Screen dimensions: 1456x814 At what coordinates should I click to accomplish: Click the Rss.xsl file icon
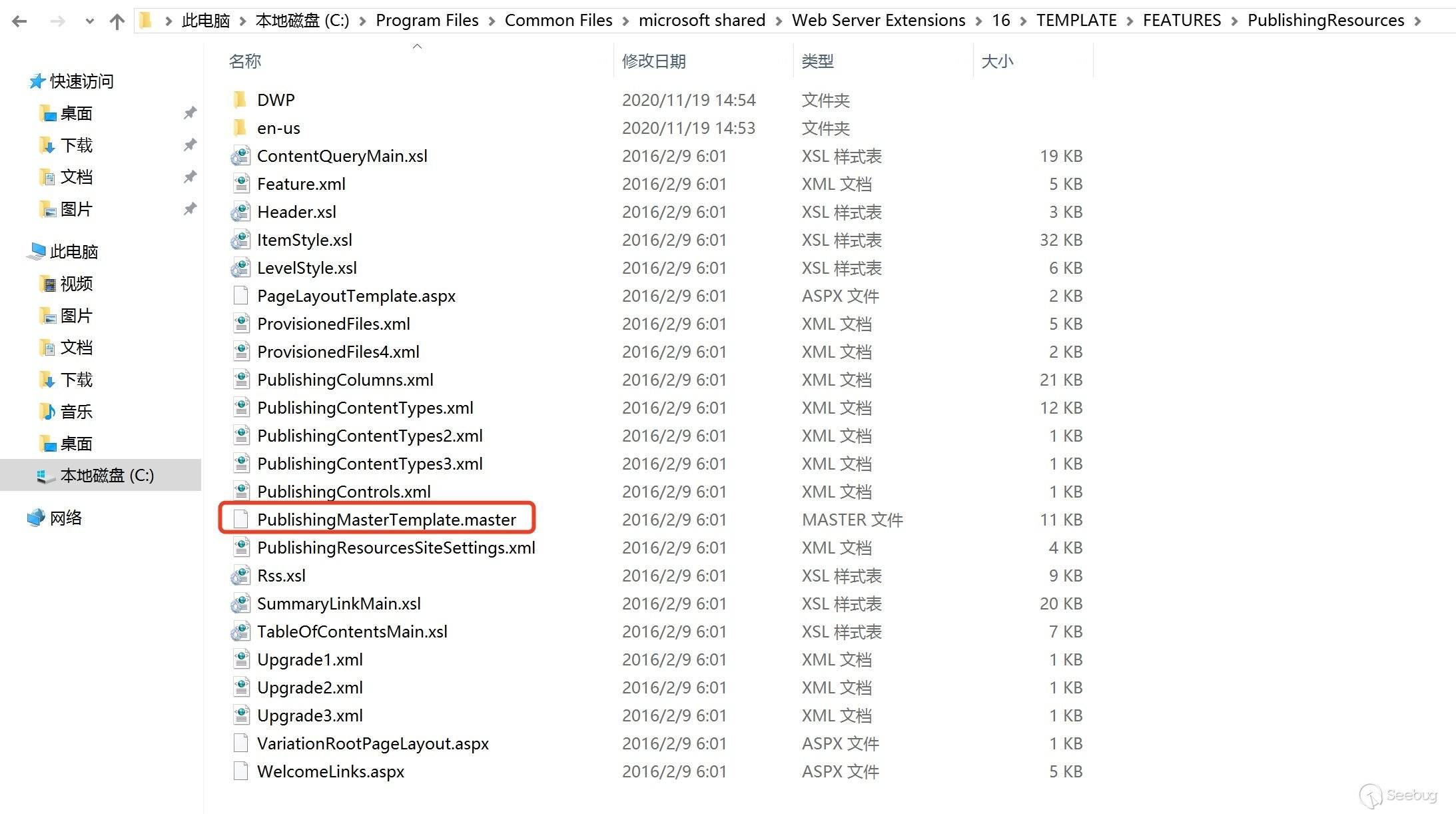(240, 576)
